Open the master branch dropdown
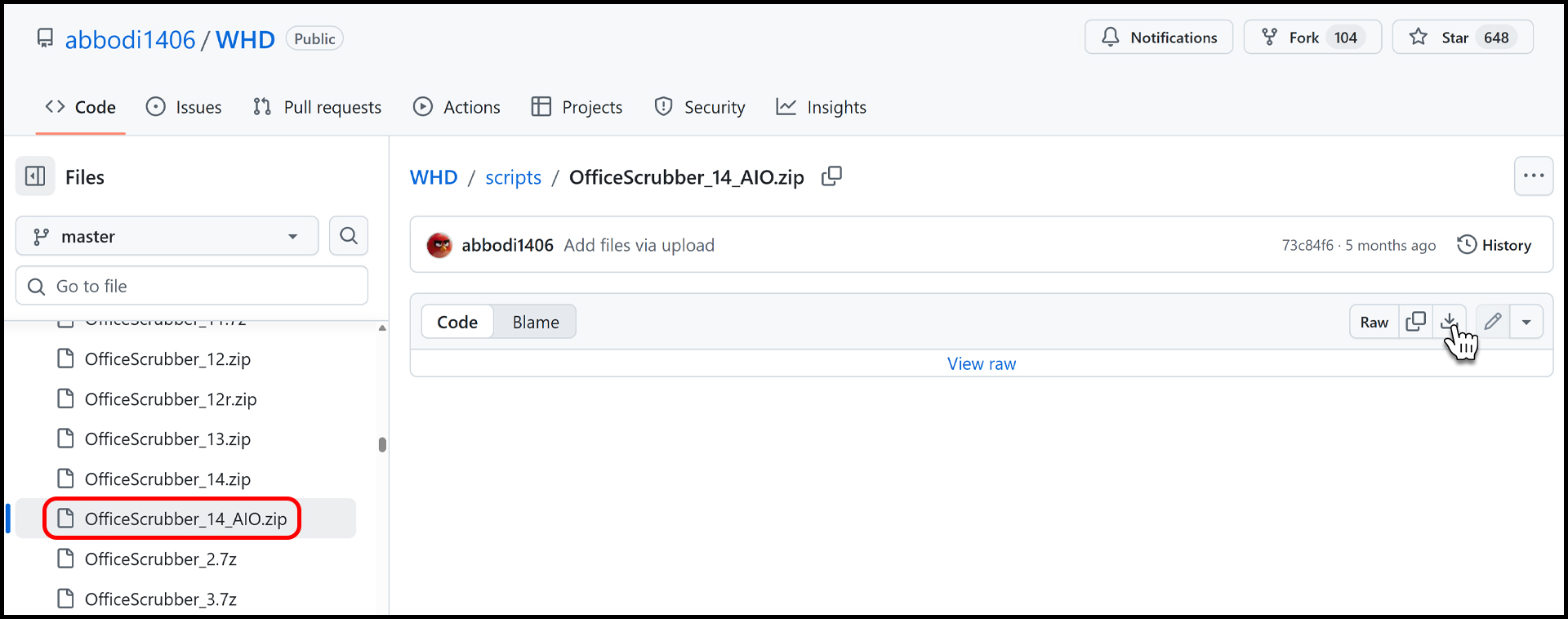 click(167, 236)
